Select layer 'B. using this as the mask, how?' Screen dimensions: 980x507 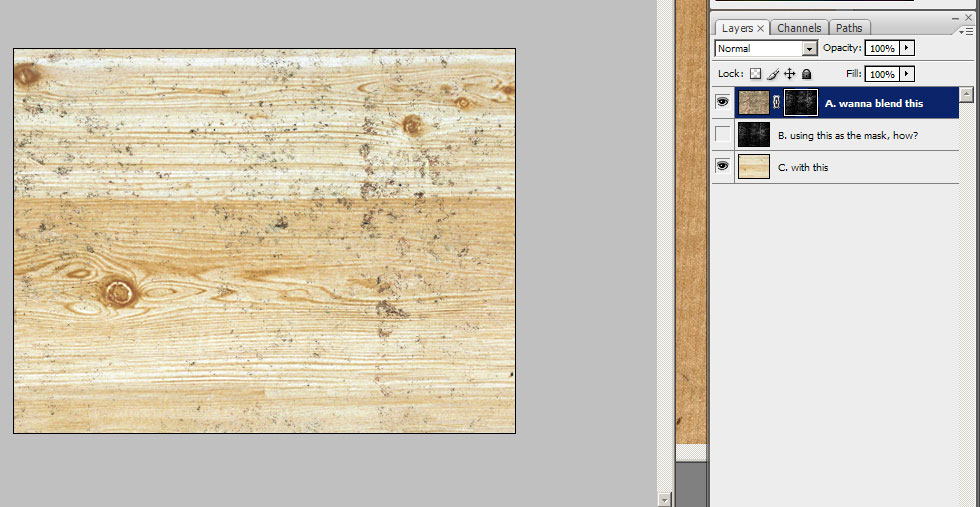coord(848,135)
